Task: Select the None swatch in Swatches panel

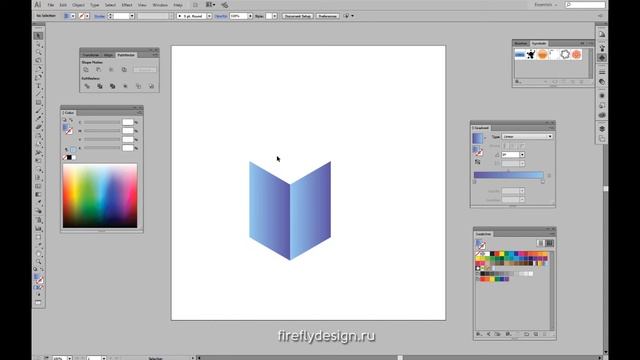Action: 478,253
